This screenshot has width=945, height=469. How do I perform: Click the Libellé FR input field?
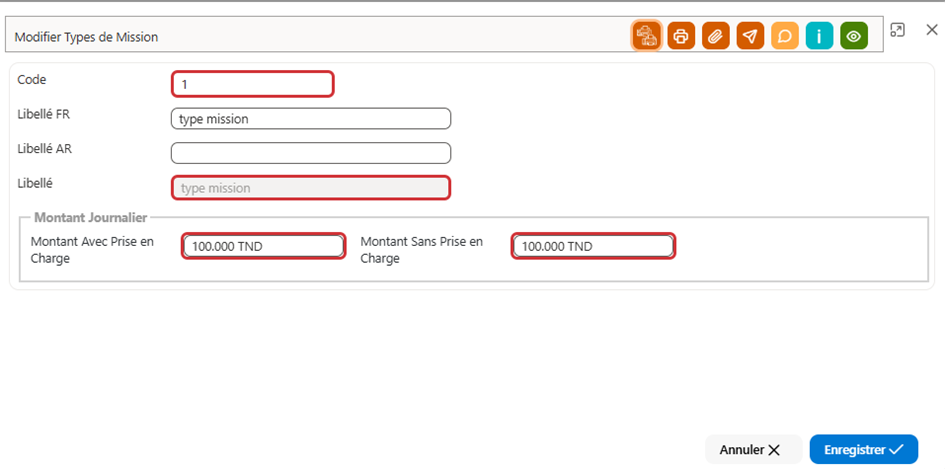pyautogui.click(x=311, y=119)
